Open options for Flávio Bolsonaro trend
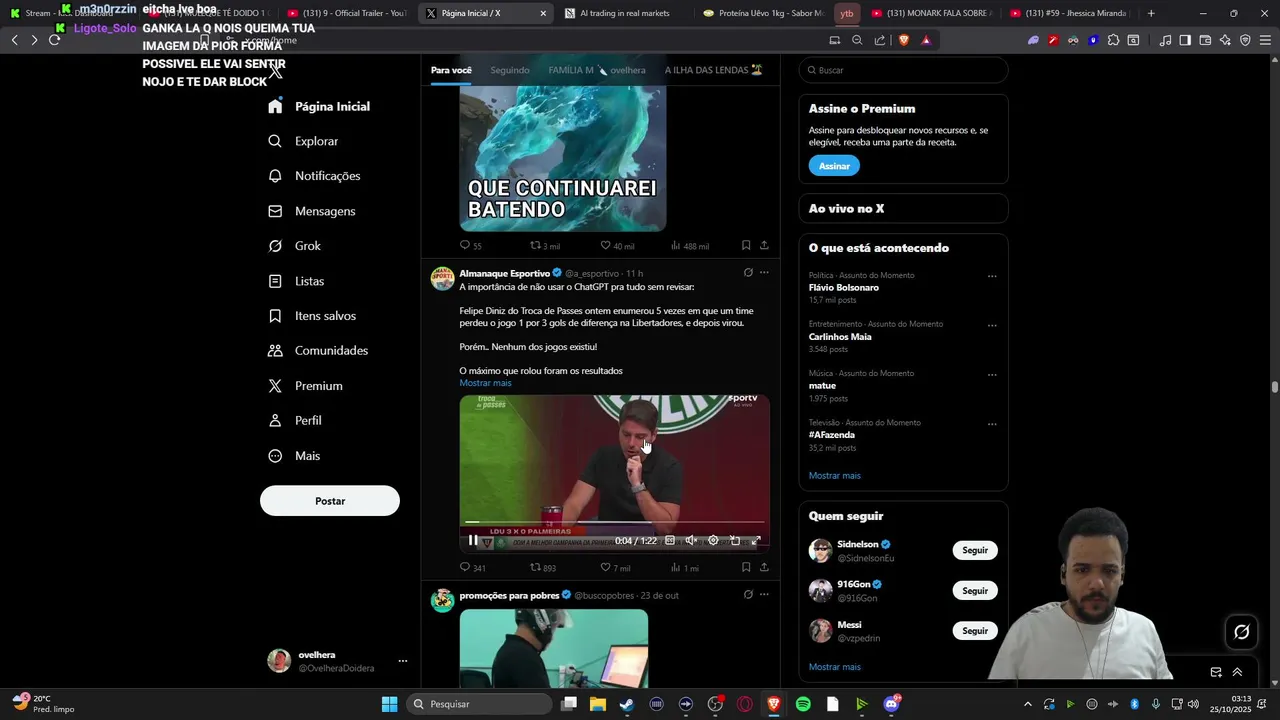The image size is (1280, 720). (992, 276)
